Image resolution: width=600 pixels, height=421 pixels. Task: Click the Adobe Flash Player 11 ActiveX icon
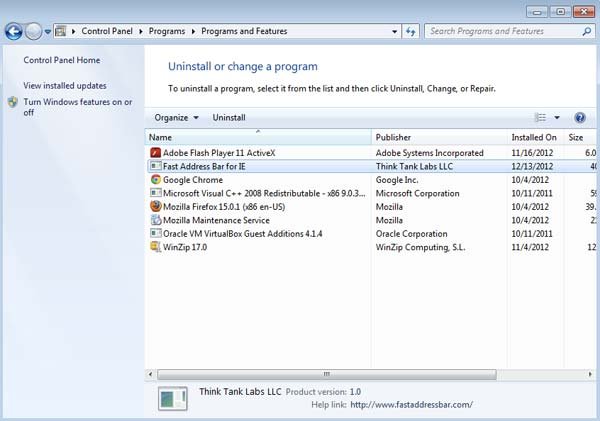155,153
